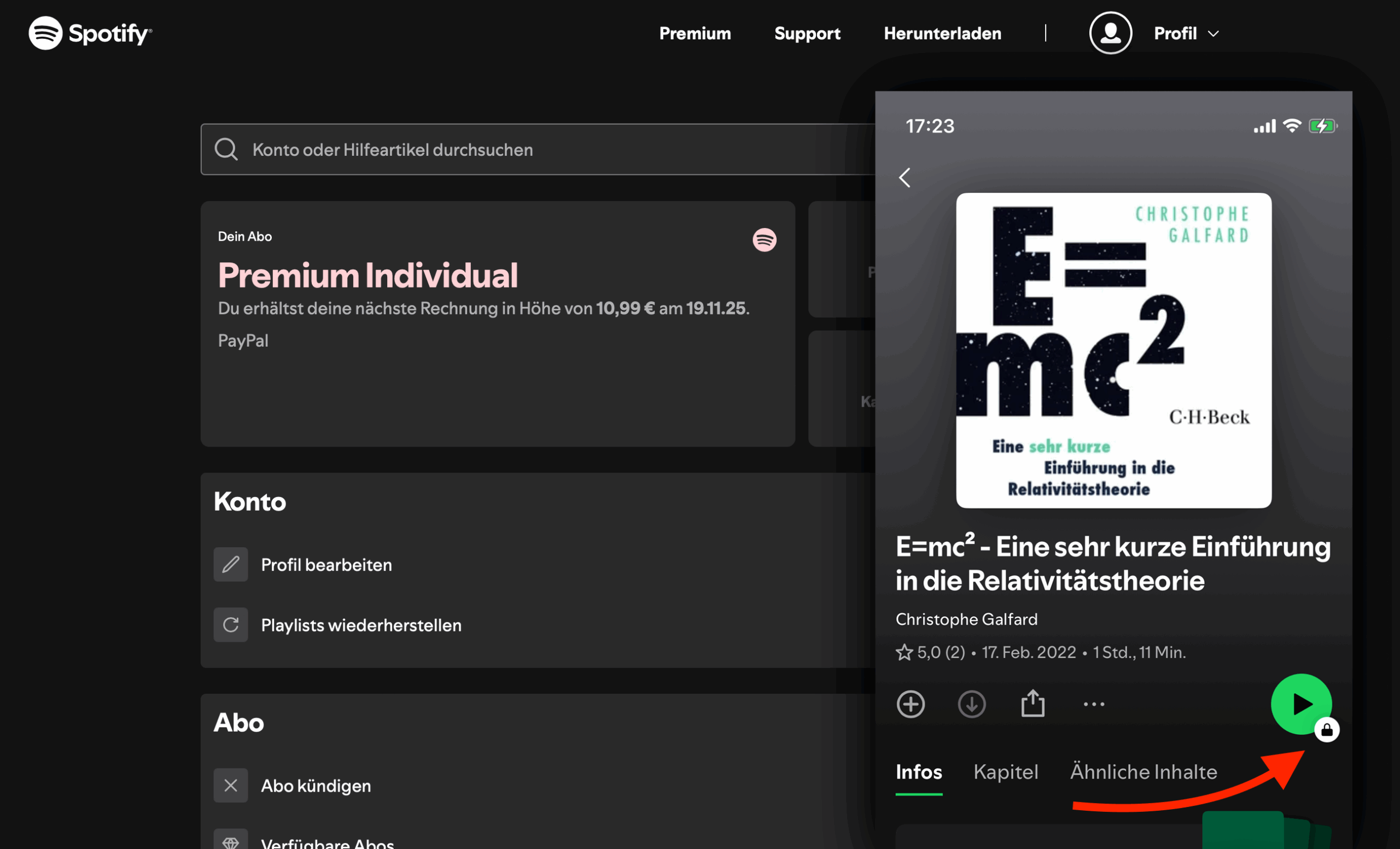Tap the cellular signal bars icon
The height and width of the screenshot is (849, 1400).
pos(1265,126)
